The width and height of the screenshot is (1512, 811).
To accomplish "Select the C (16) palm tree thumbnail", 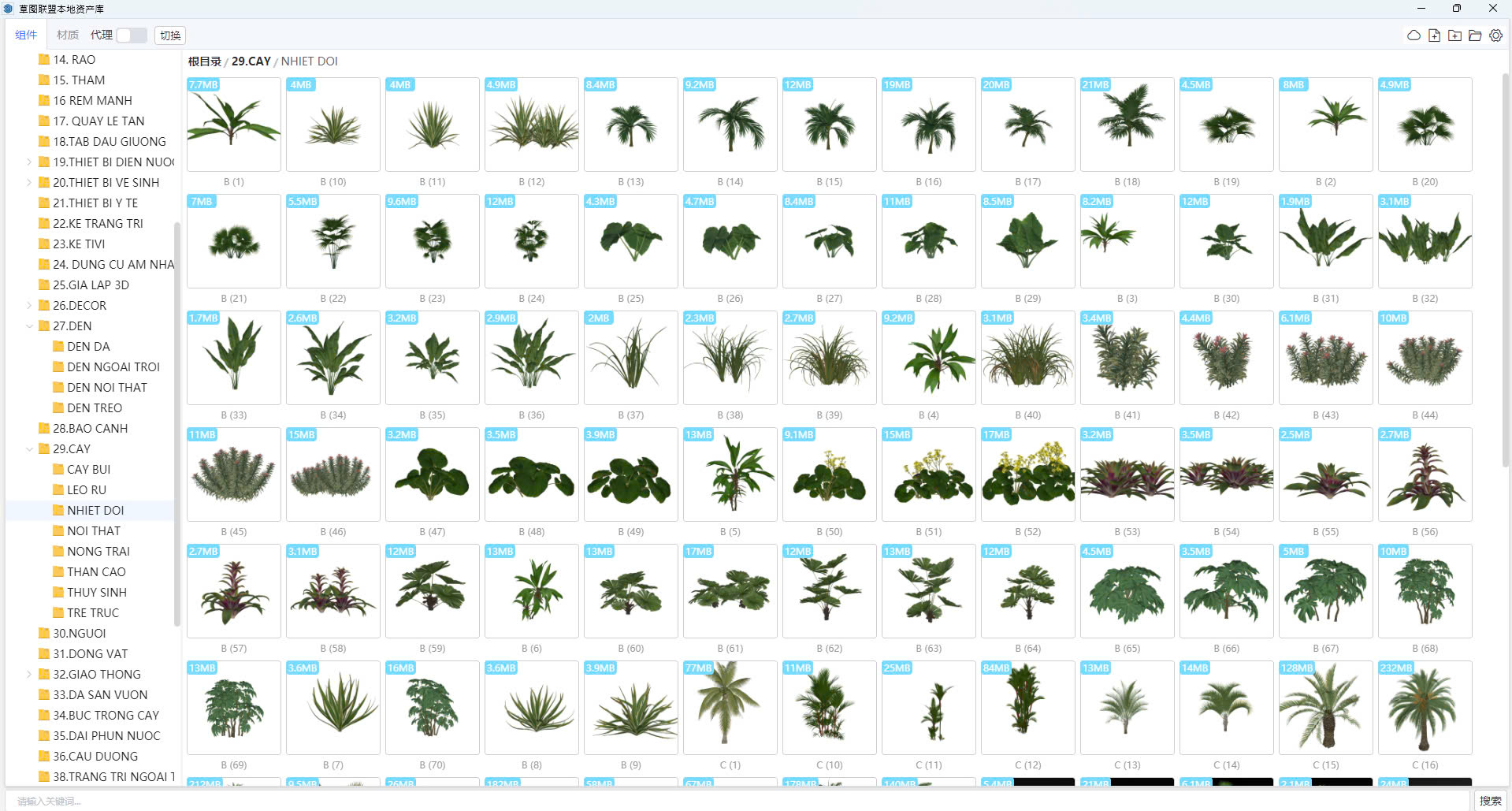I will [x=1424, y=707].
